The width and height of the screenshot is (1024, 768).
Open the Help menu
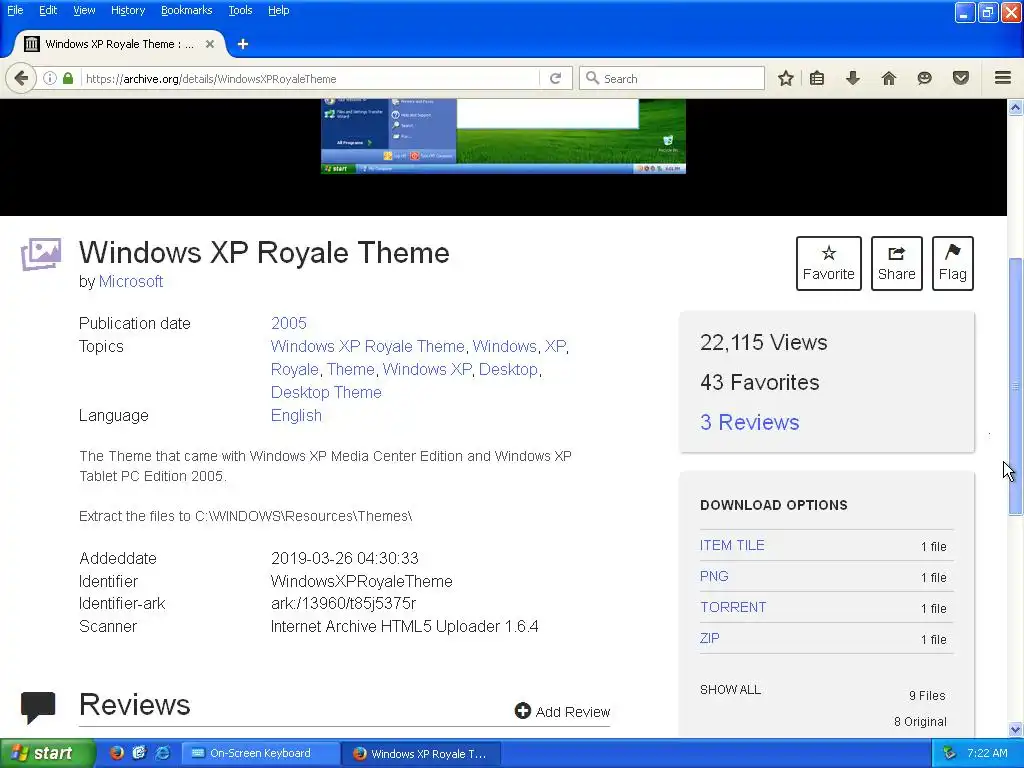coord(278,10)
